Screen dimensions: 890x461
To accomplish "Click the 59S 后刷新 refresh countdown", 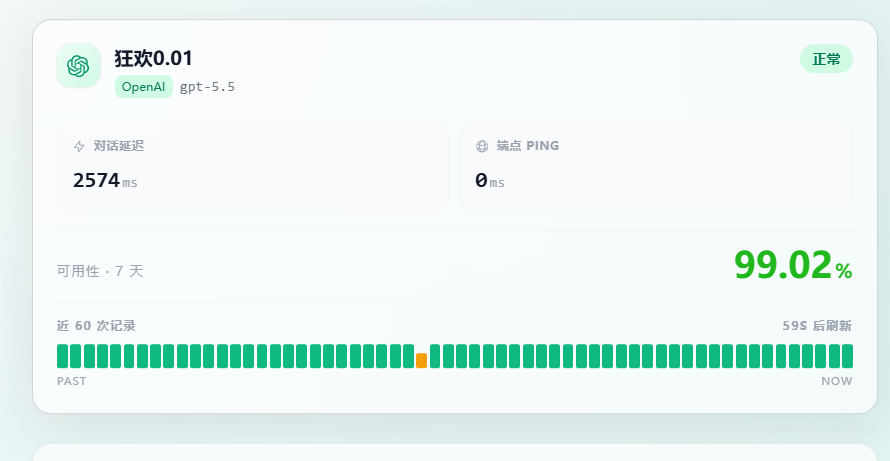I will (817, 326).
